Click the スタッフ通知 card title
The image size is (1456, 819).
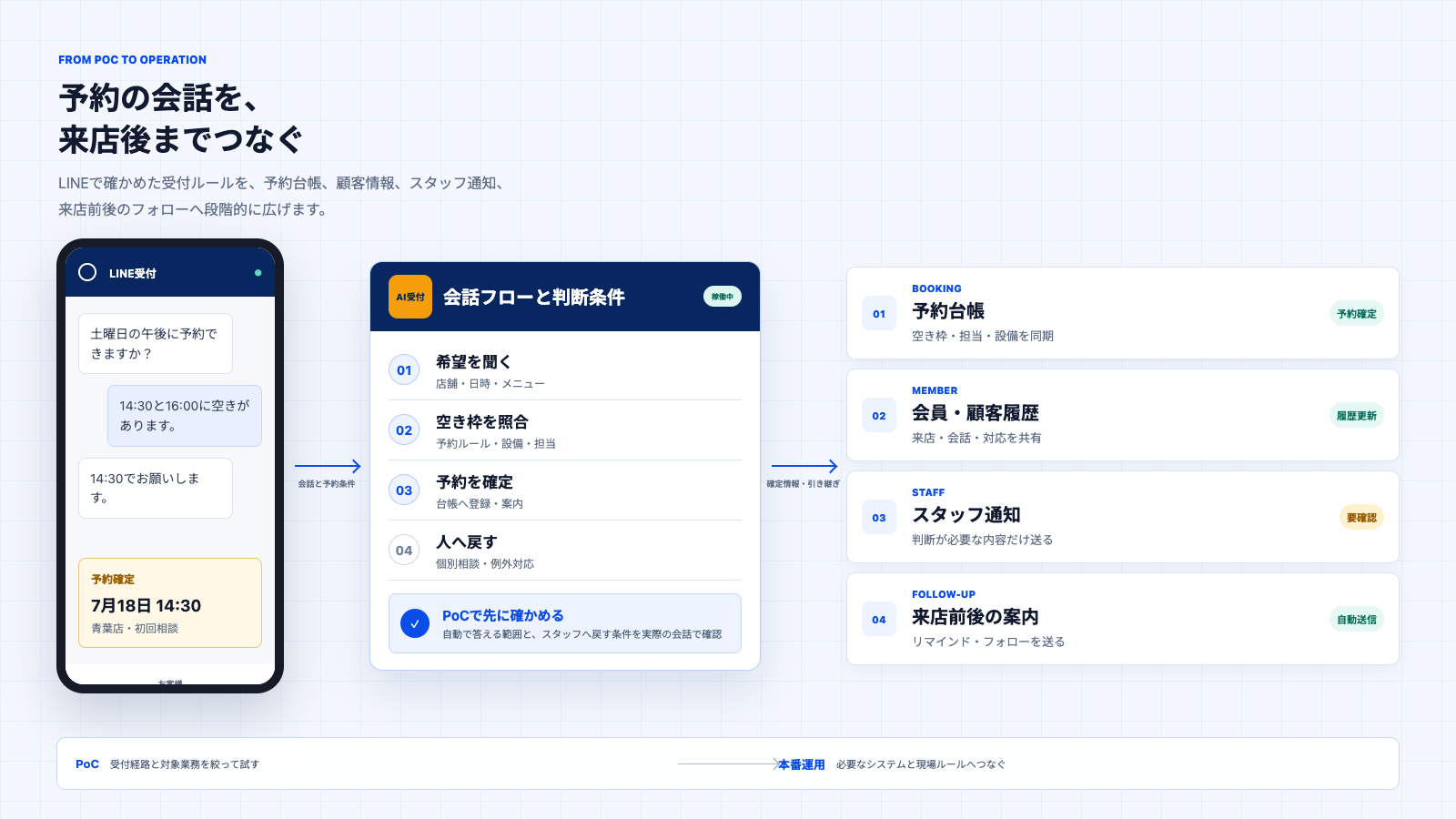click(x=966, y=515)
